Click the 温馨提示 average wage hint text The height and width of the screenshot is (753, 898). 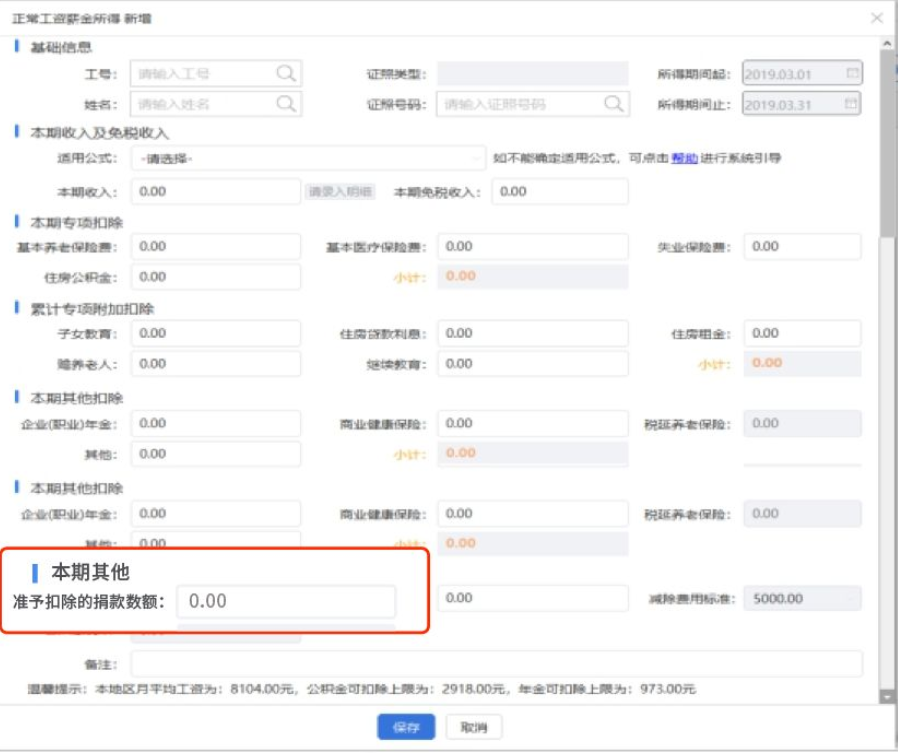tap(361, 689)
